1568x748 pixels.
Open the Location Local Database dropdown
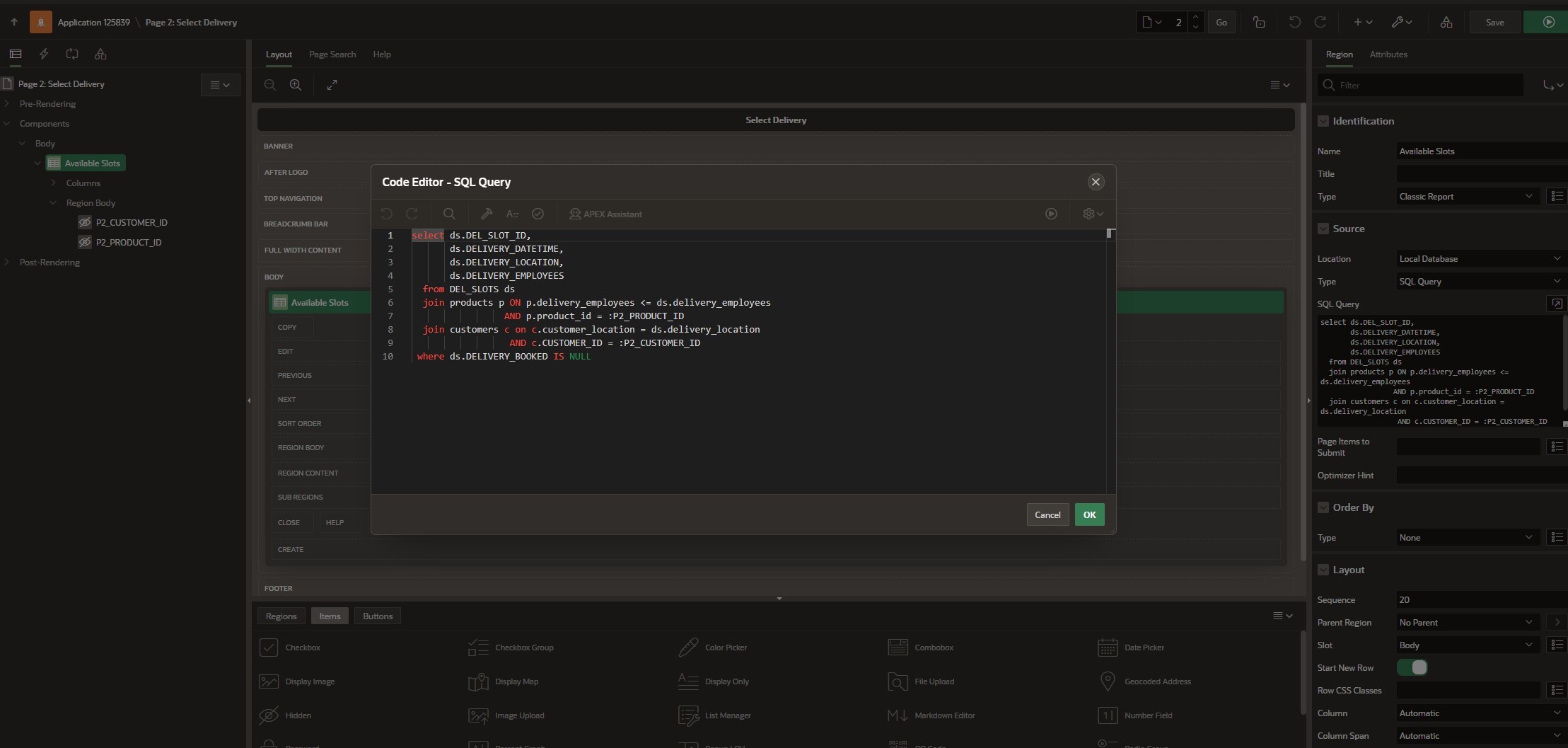(x=1482, y=258)
